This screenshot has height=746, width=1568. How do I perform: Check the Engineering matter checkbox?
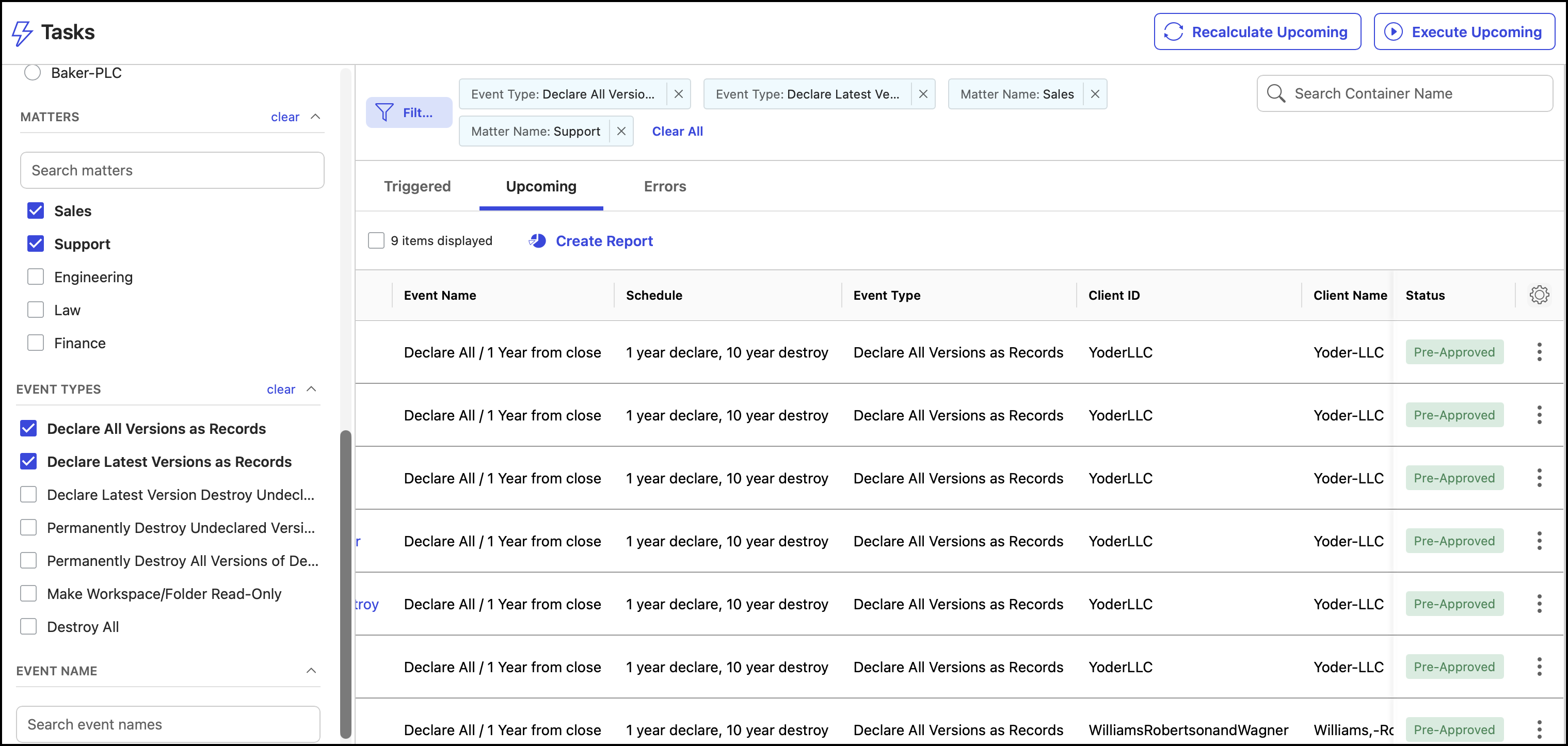[x=35, y=277]
